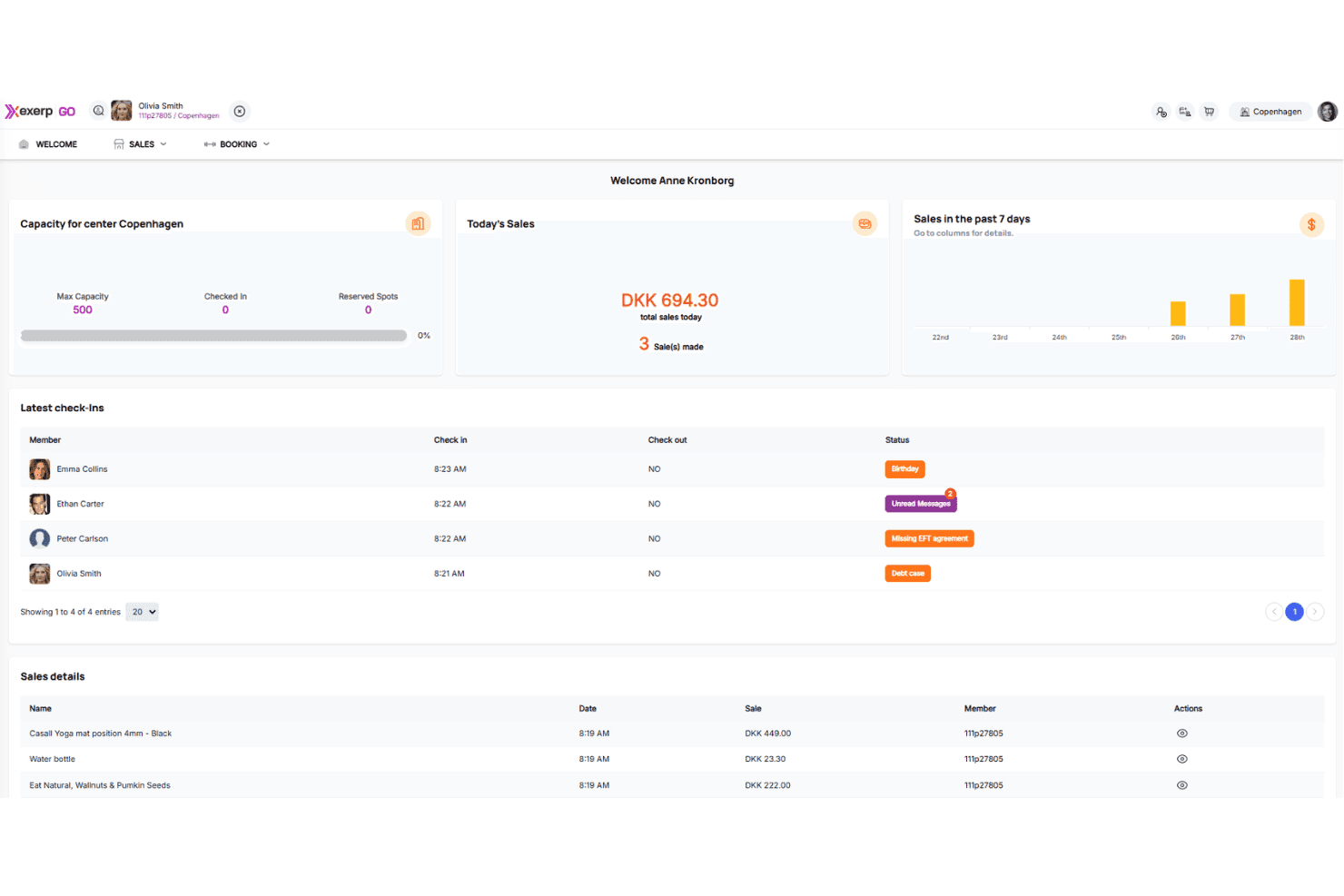Image resolution: width=1344 pixels, height=896 pixels.
Task: Click the WELCOME tab home icon
Action: [24, 144]
